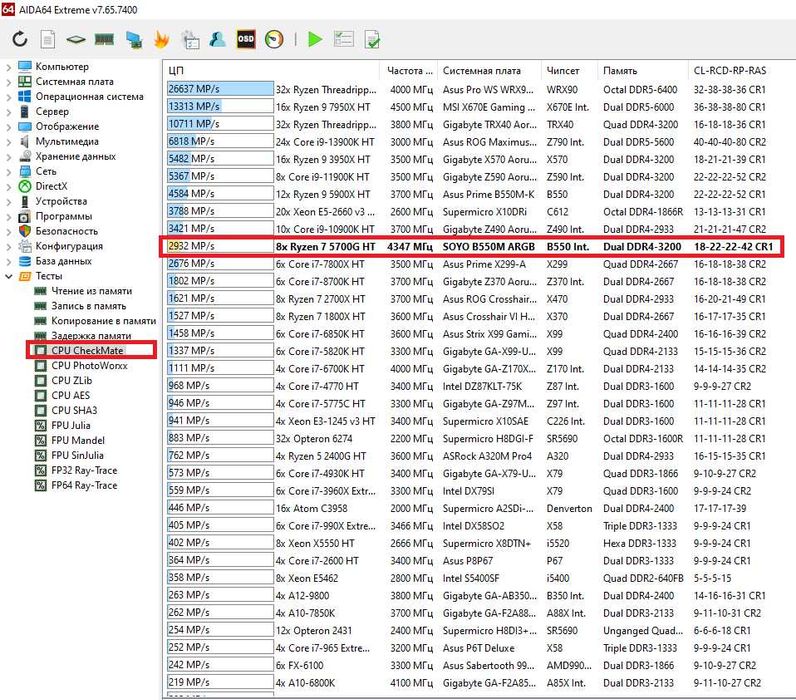Expand the Хранение данных tree node

(8, 156)
